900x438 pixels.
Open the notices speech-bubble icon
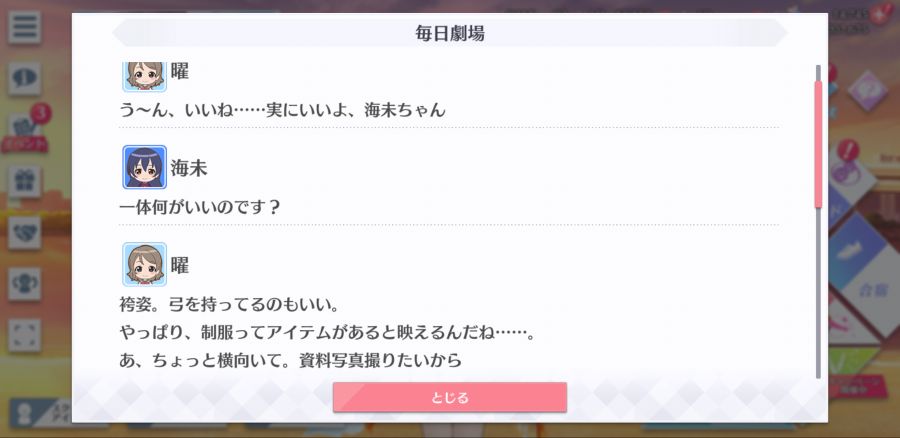pos(24,78)
